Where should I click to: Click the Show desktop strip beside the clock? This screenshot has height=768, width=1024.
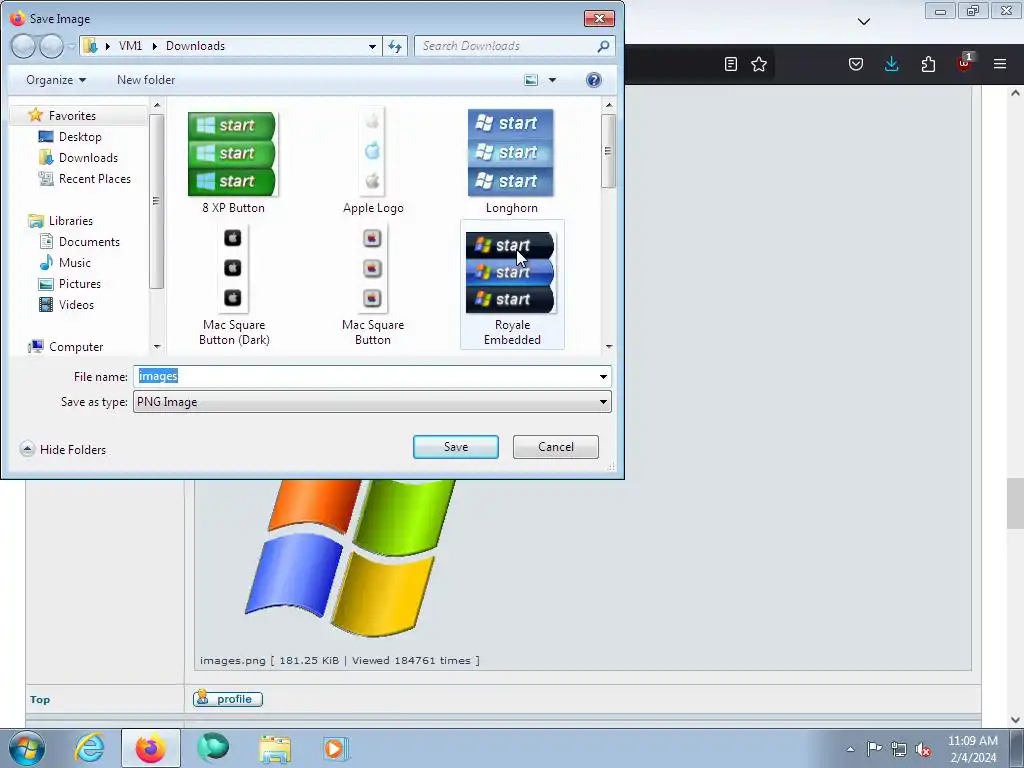(1017, 749)
